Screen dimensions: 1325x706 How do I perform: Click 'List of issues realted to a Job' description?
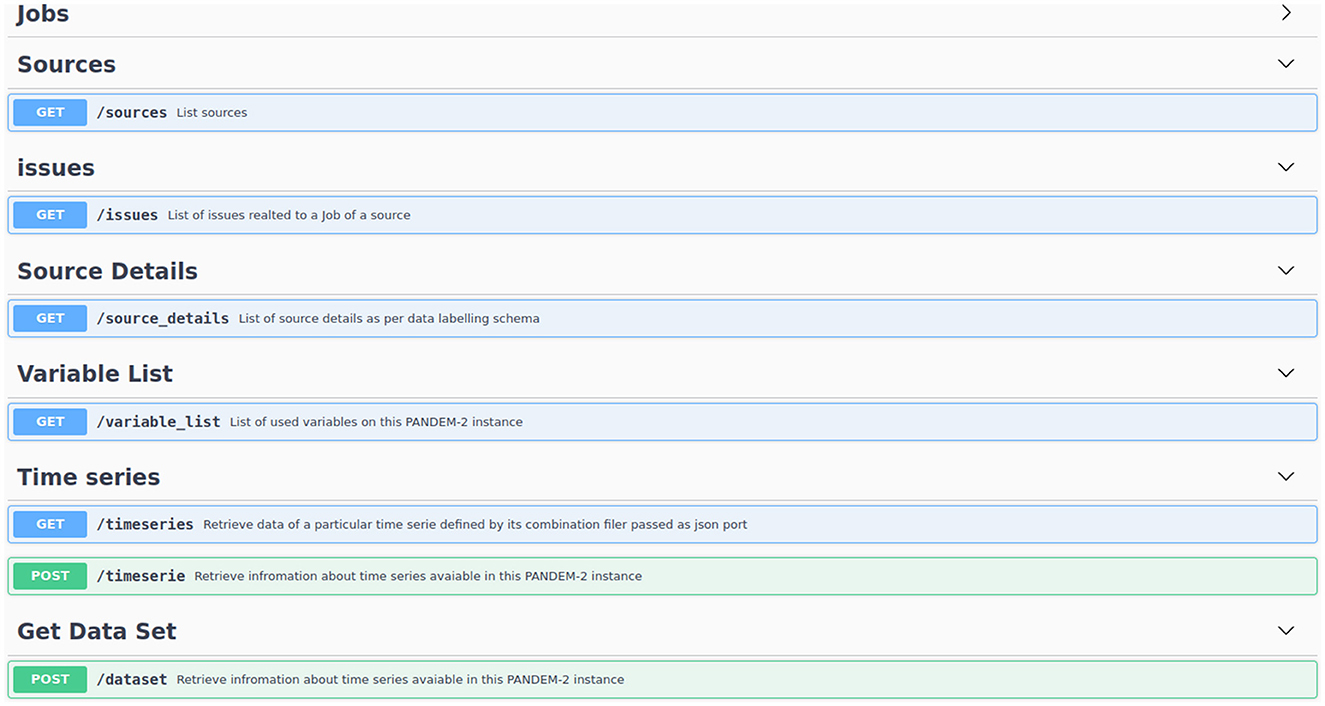289,215
